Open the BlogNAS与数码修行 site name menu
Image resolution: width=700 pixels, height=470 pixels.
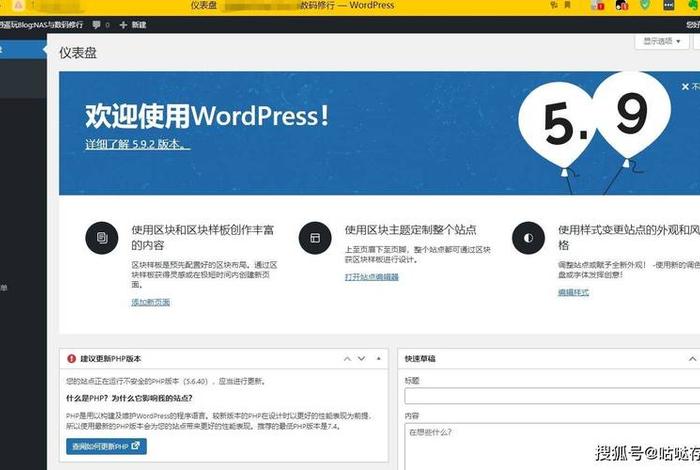point(42,25)
